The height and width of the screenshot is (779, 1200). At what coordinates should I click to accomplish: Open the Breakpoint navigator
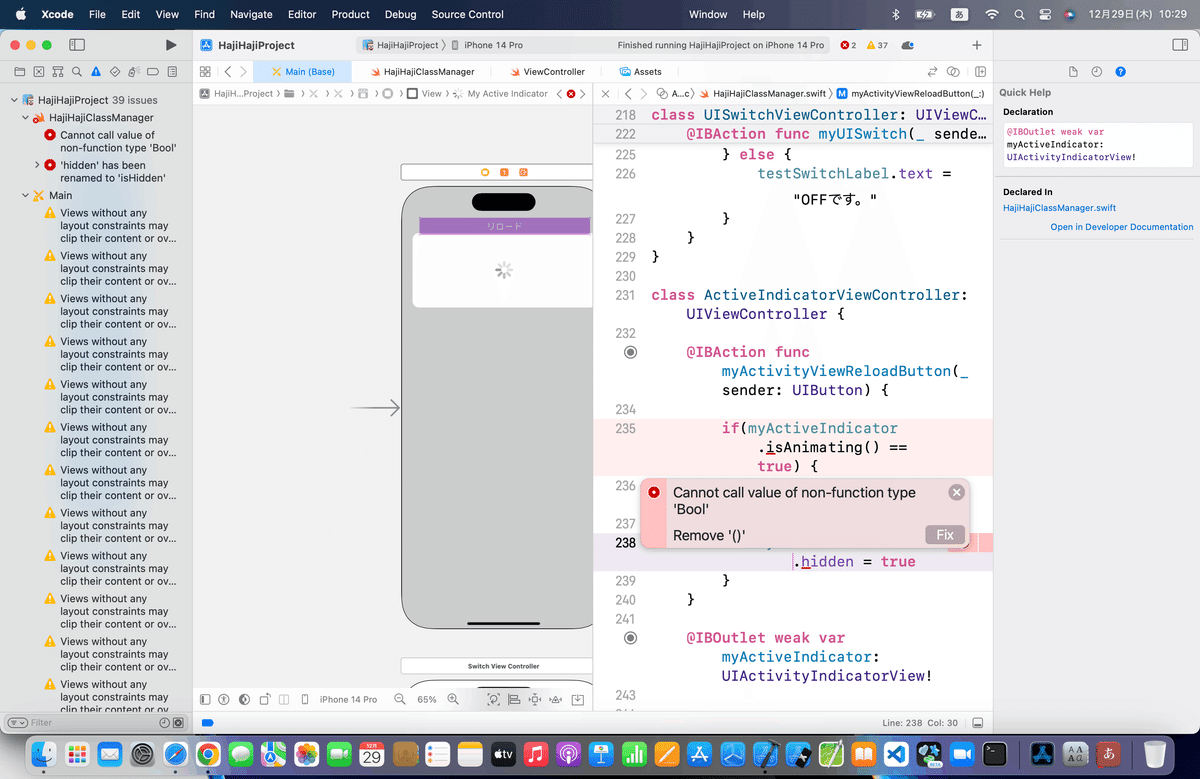[153, 72]
